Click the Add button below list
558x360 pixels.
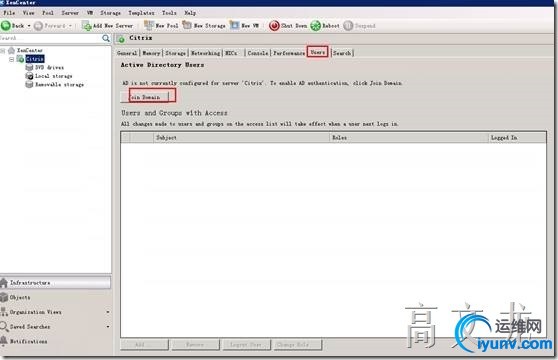pyautogui.click(x=144, y=345)
